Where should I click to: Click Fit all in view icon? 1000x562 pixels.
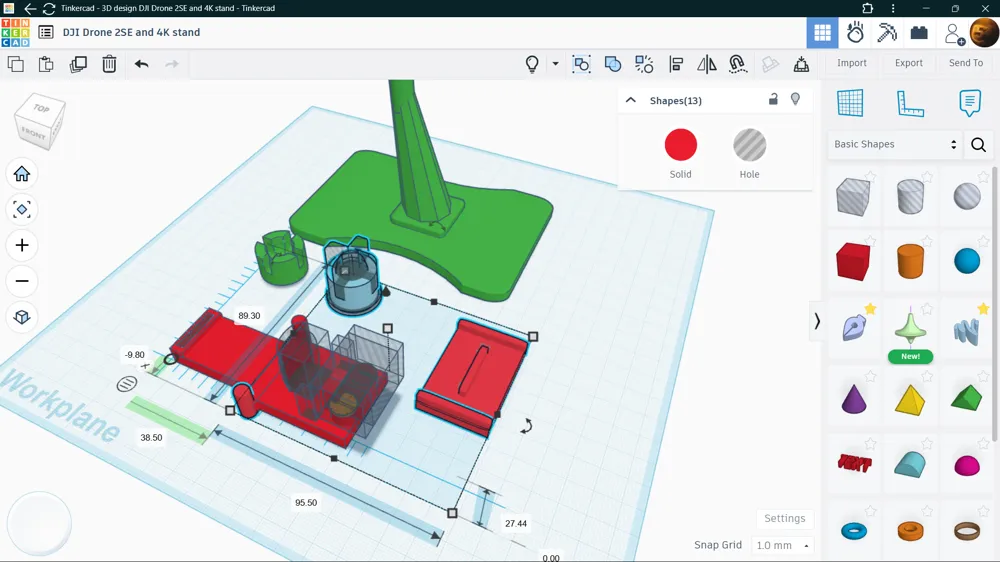click(x=22, y=209)
